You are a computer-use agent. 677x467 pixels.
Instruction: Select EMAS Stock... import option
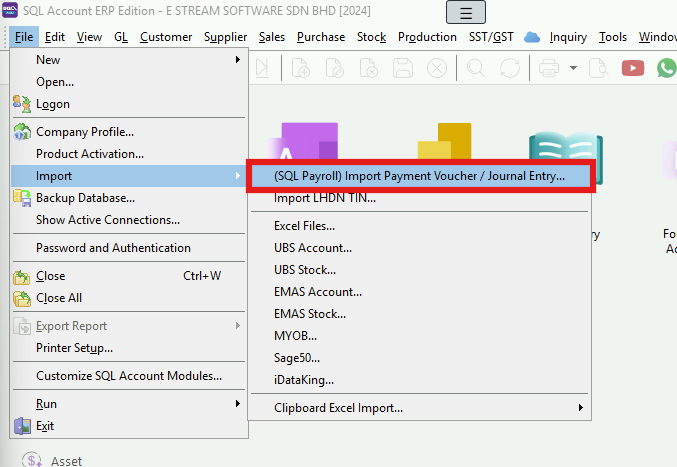click(x=420, y=314)
